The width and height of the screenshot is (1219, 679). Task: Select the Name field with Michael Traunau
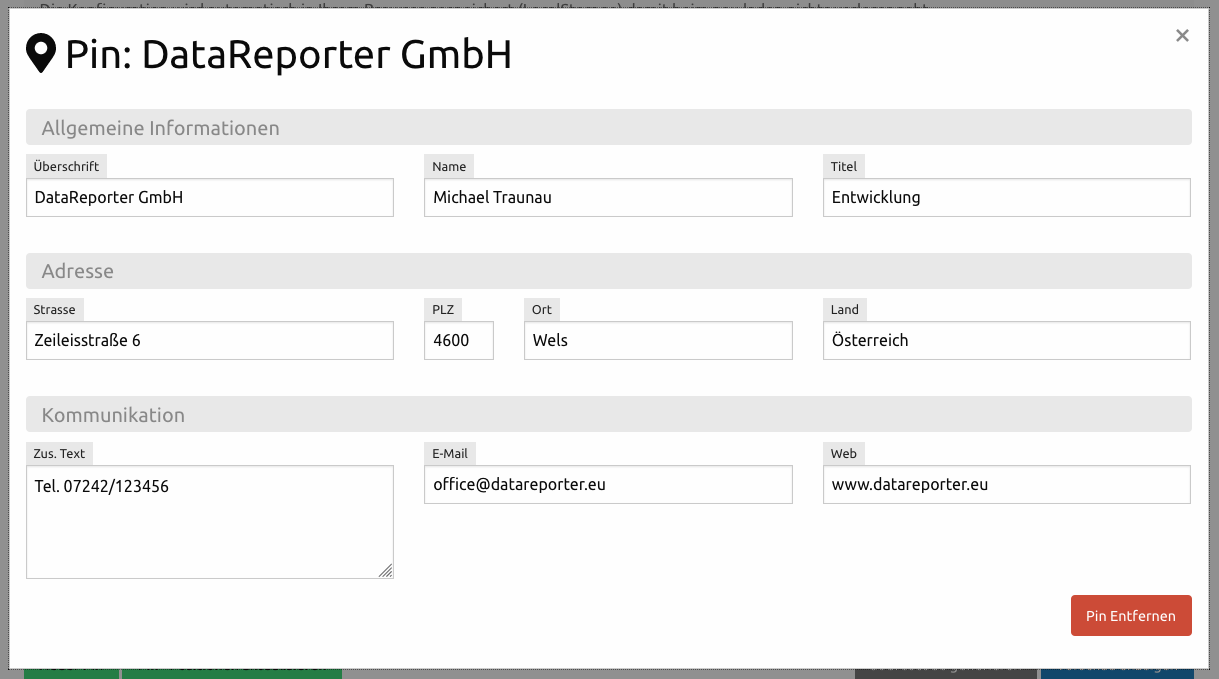[608, 198]
